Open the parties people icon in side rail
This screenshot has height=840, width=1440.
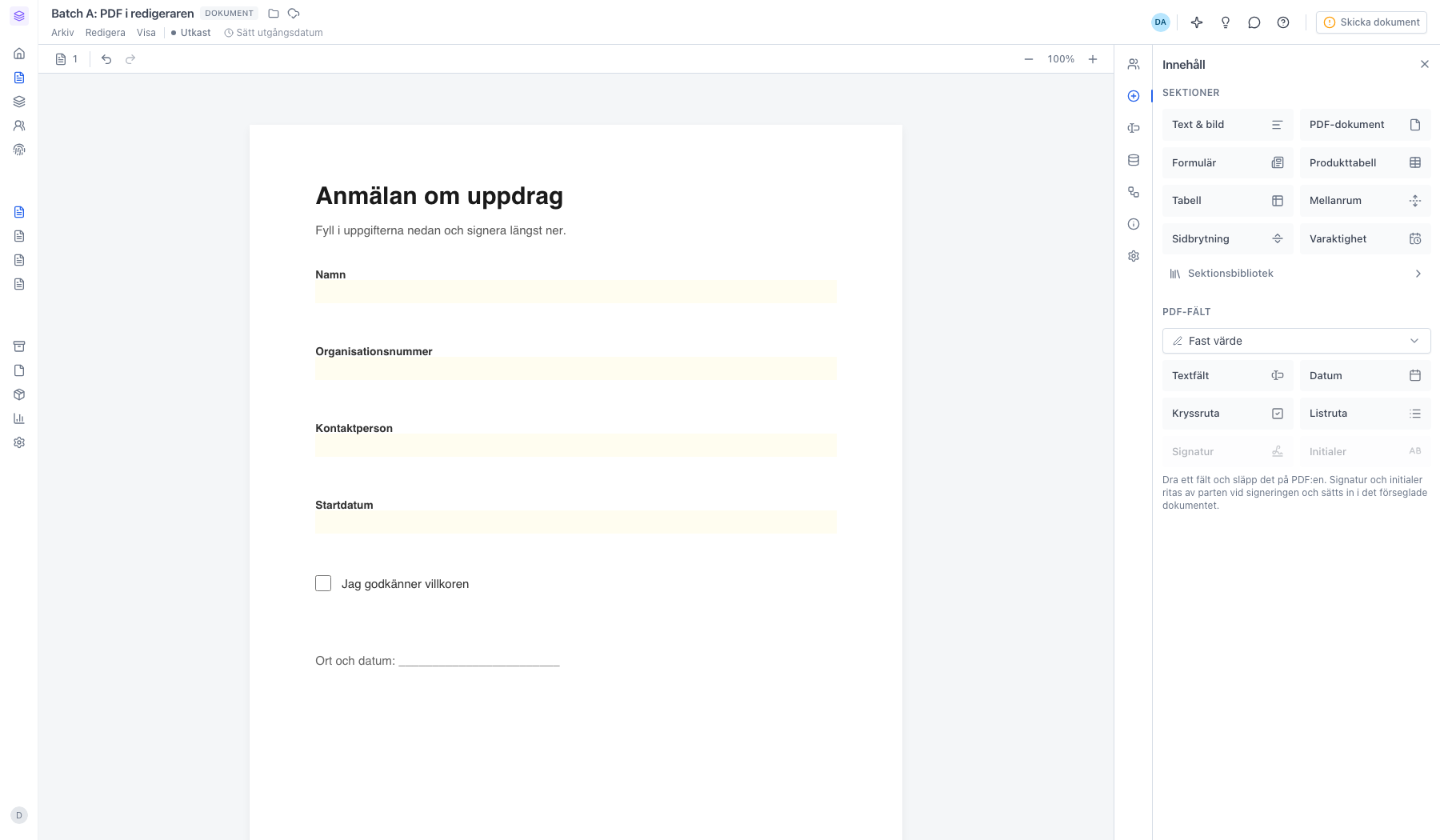(x=1134, y=64)
